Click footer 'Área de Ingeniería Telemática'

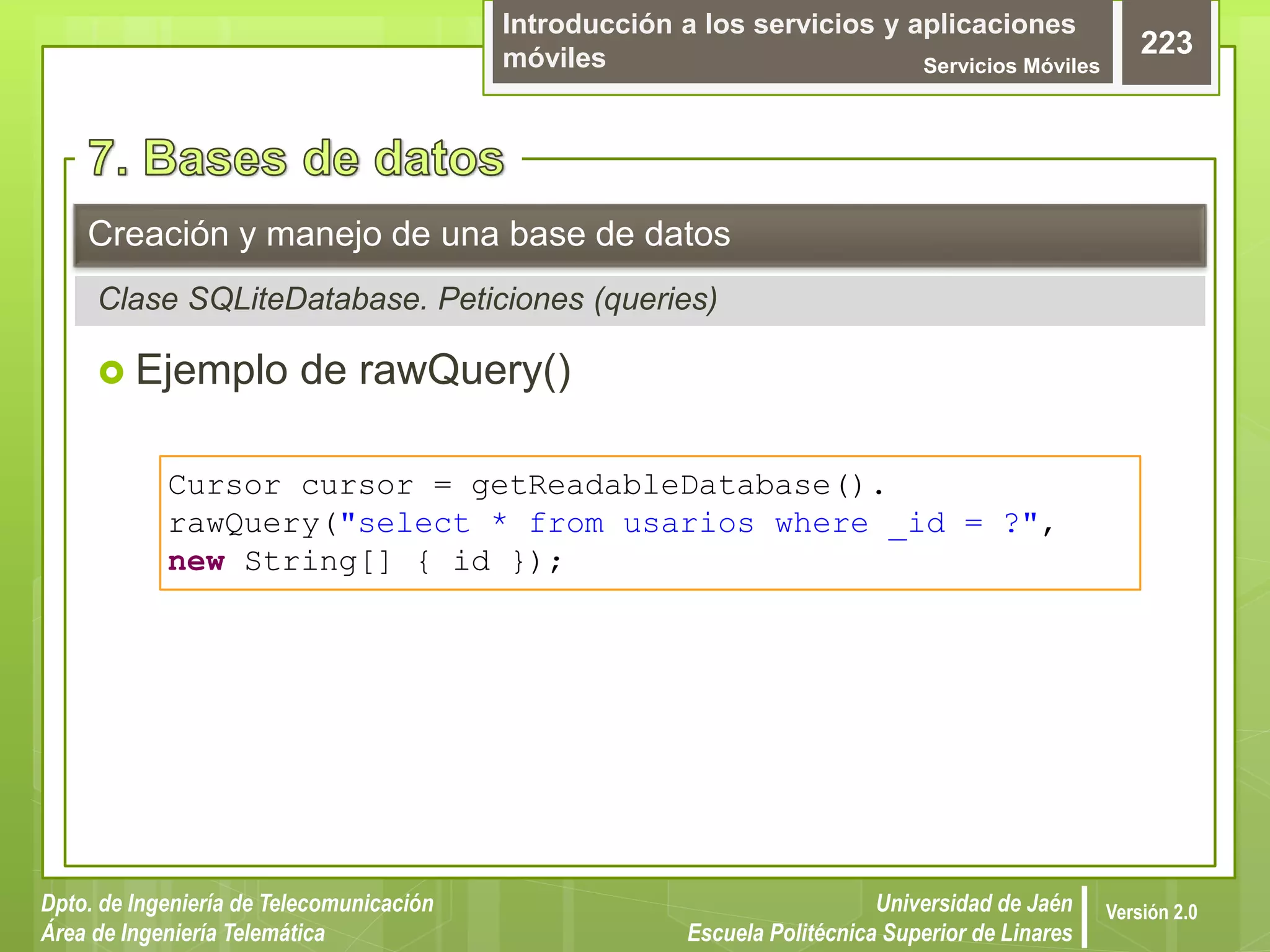coord(183,933)
